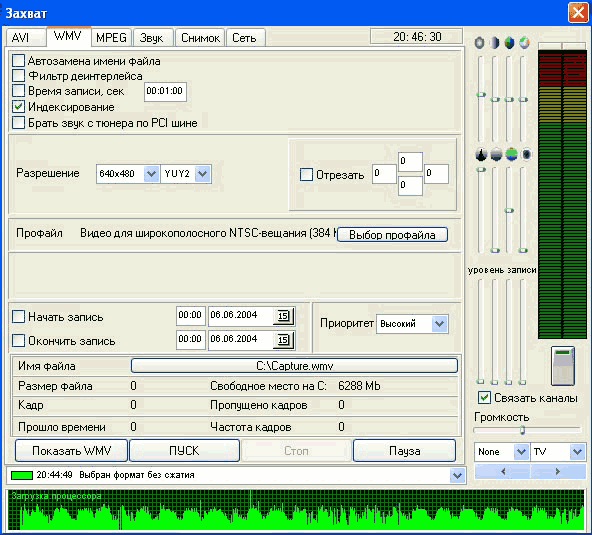Open the None audio source dropdown
Screen dimensions: 592x535
521,452
